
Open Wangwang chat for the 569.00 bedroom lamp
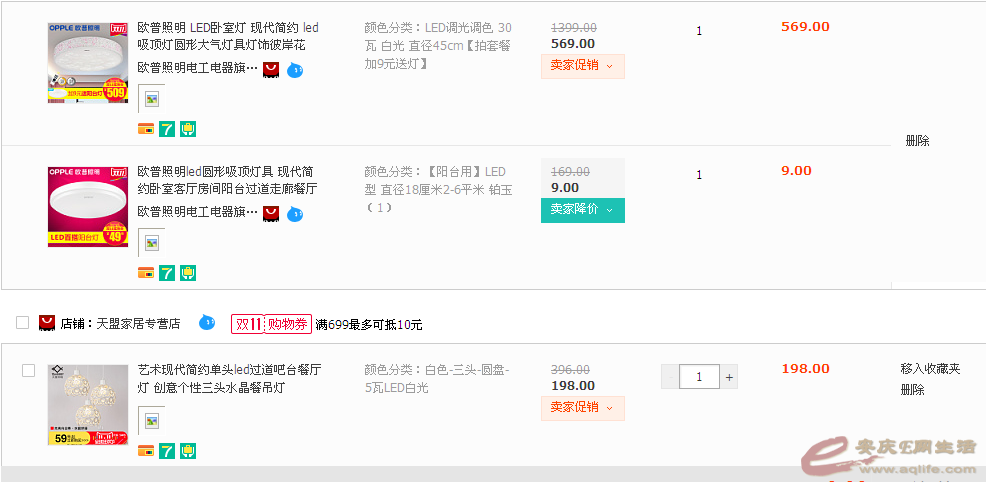pyautogui.click(x=294, y=70)
